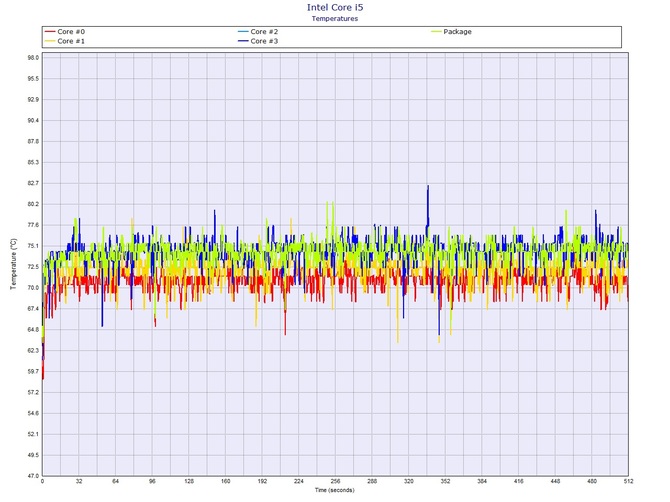Click the yellow Core #1 legend line
The image size is (670, 502).
50,41
